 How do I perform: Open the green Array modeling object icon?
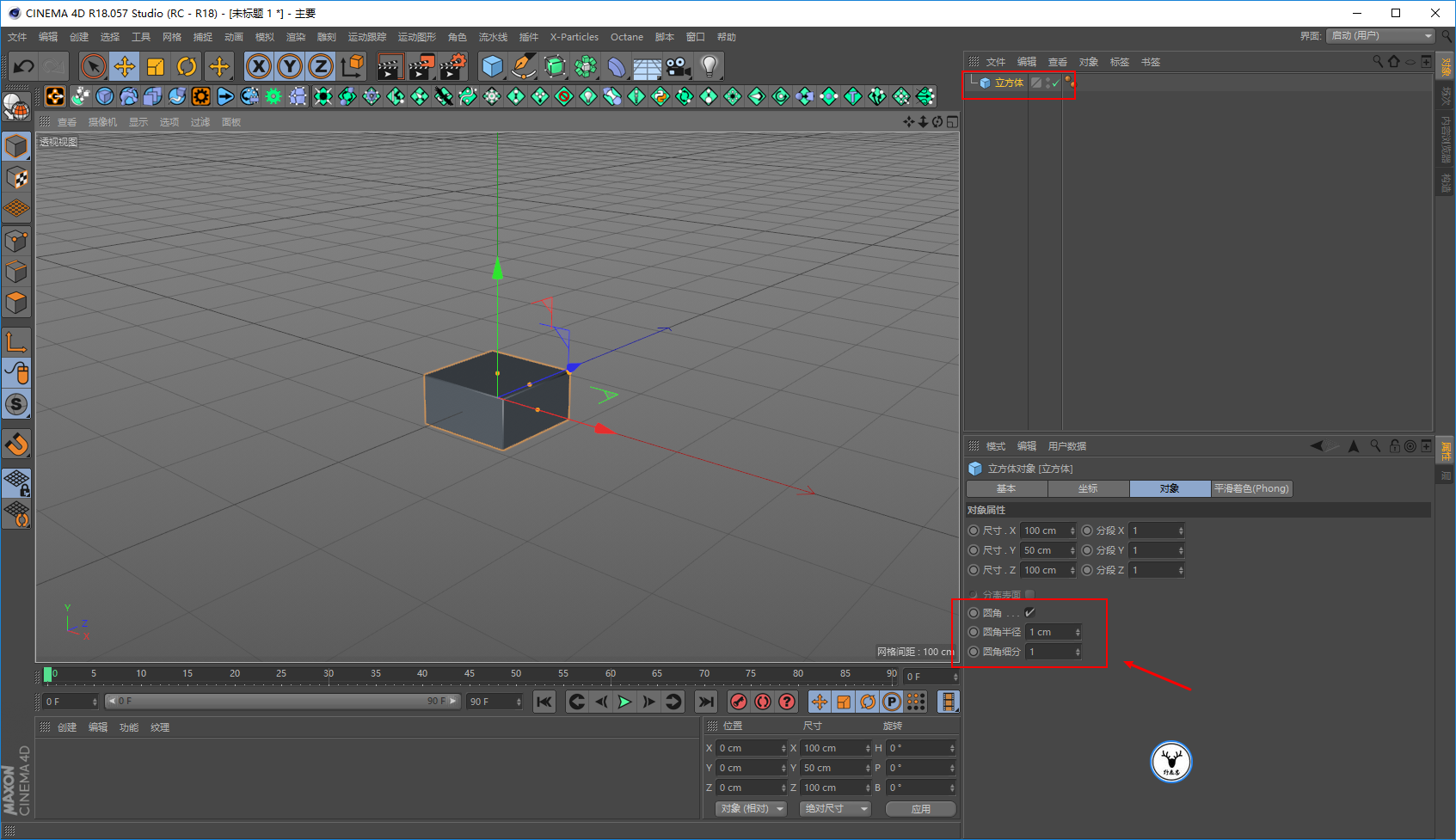pyautogui.click(x=586, y=66)
